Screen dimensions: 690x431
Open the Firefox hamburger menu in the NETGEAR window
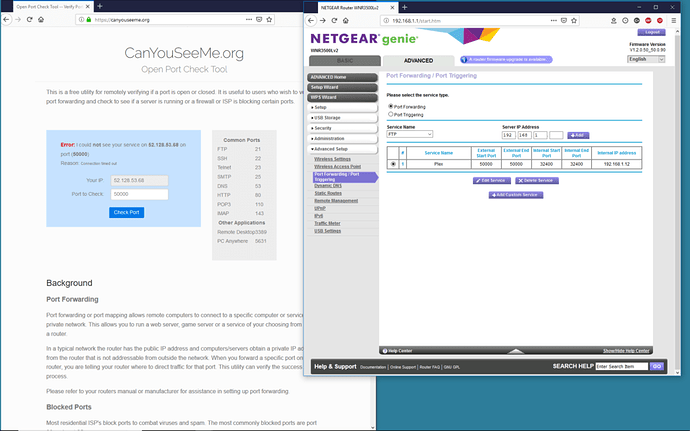click(x=674, y=20)
